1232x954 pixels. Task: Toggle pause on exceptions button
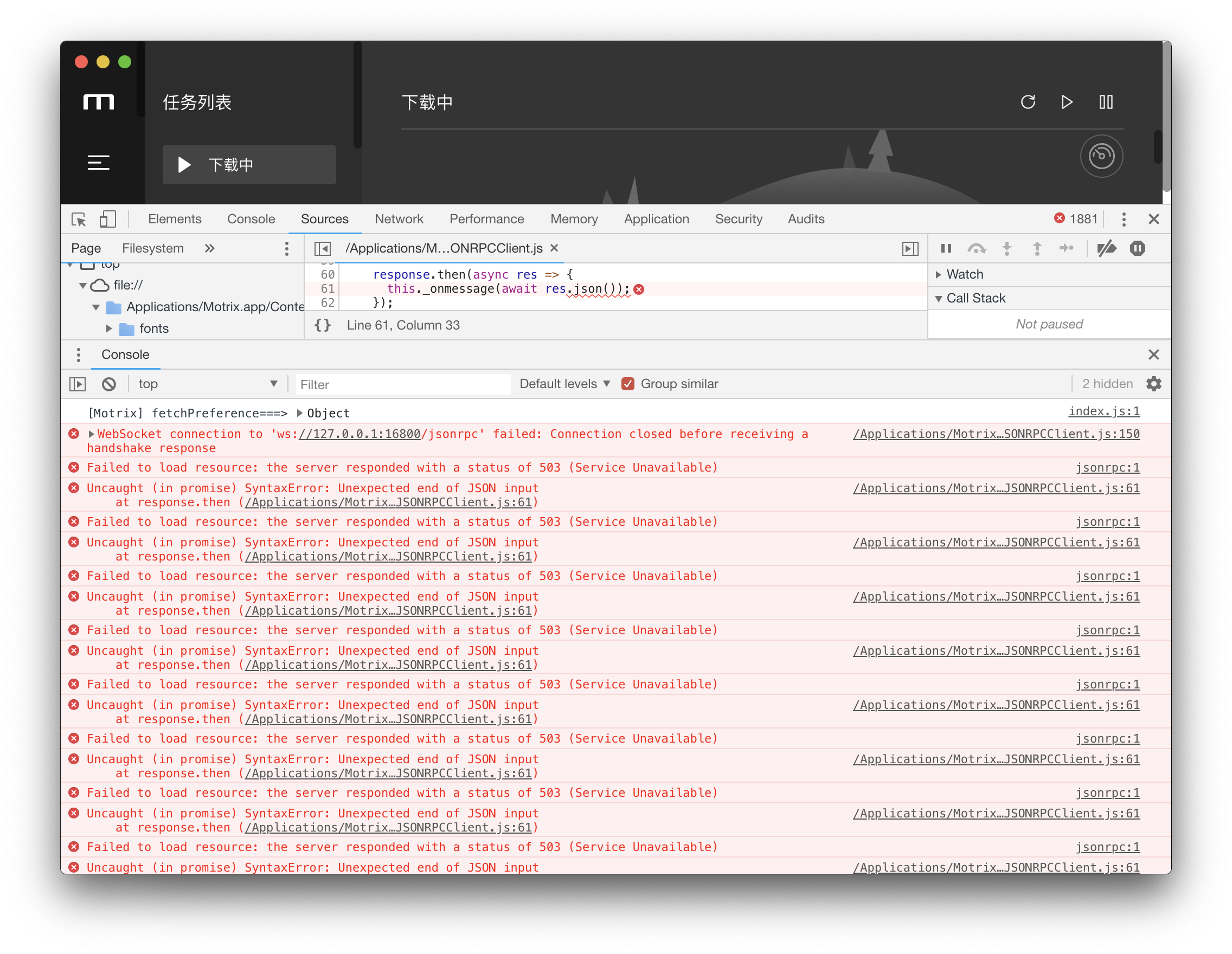tap(1137, 248)
